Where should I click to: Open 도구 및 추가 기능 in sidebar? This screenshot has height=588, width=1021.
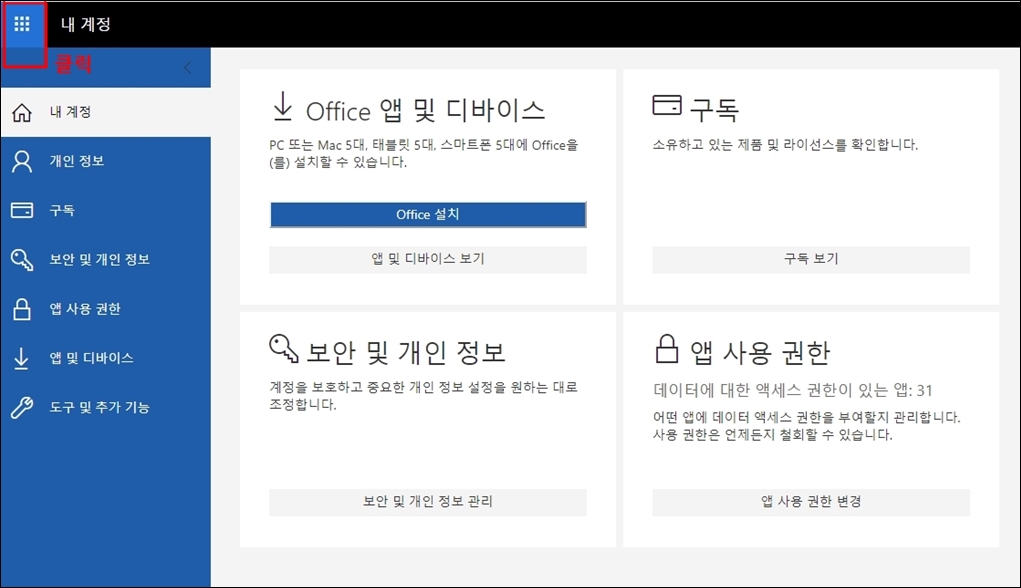[x=105, y=408]
